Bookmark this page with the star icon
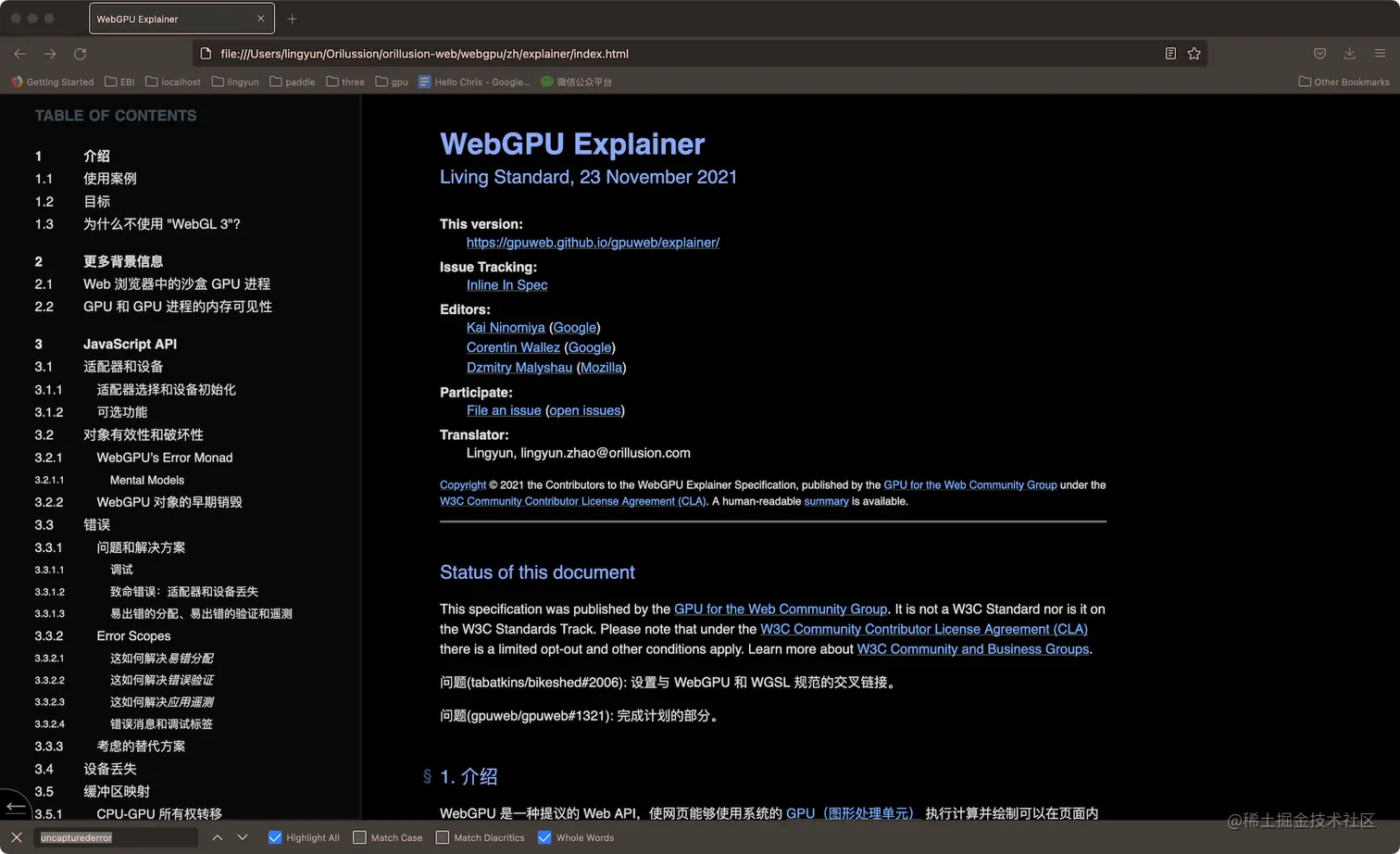 [x=1194, y=54]
